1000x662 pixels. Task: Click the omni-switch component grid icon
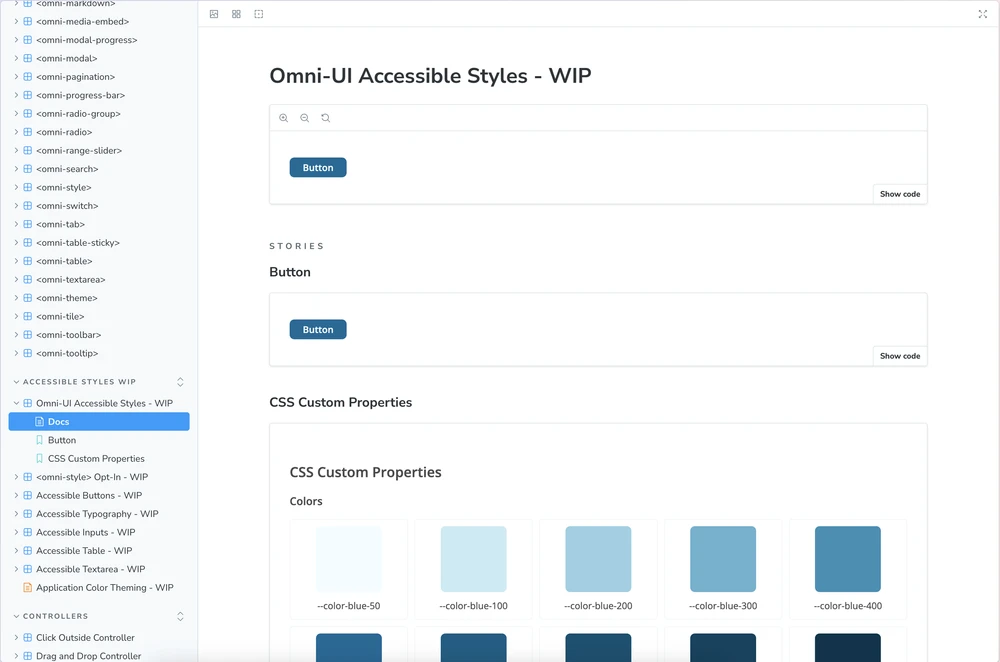pos(27,206)
